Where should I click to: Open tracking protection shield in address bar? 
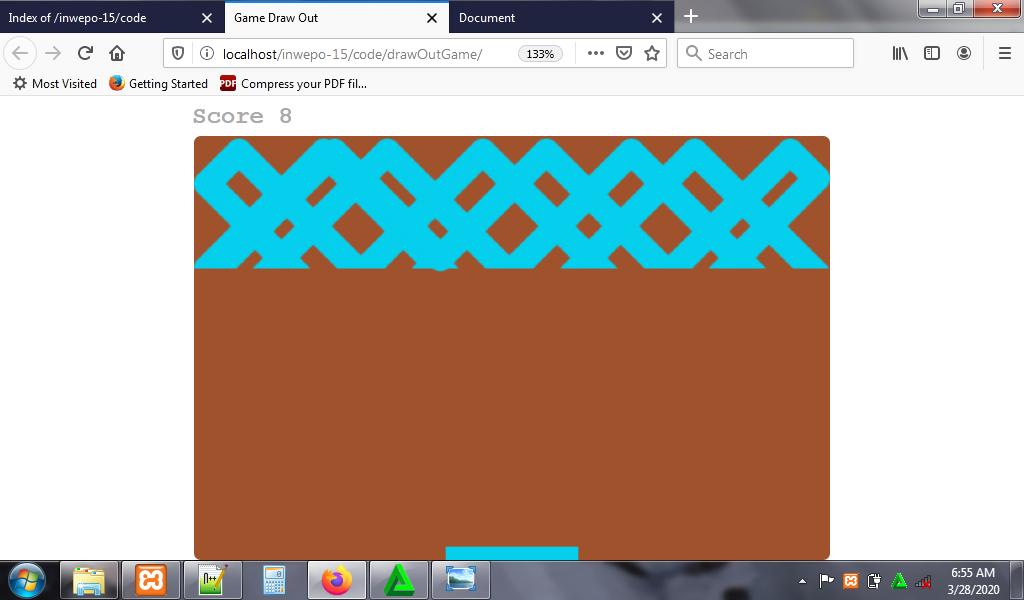178,54
